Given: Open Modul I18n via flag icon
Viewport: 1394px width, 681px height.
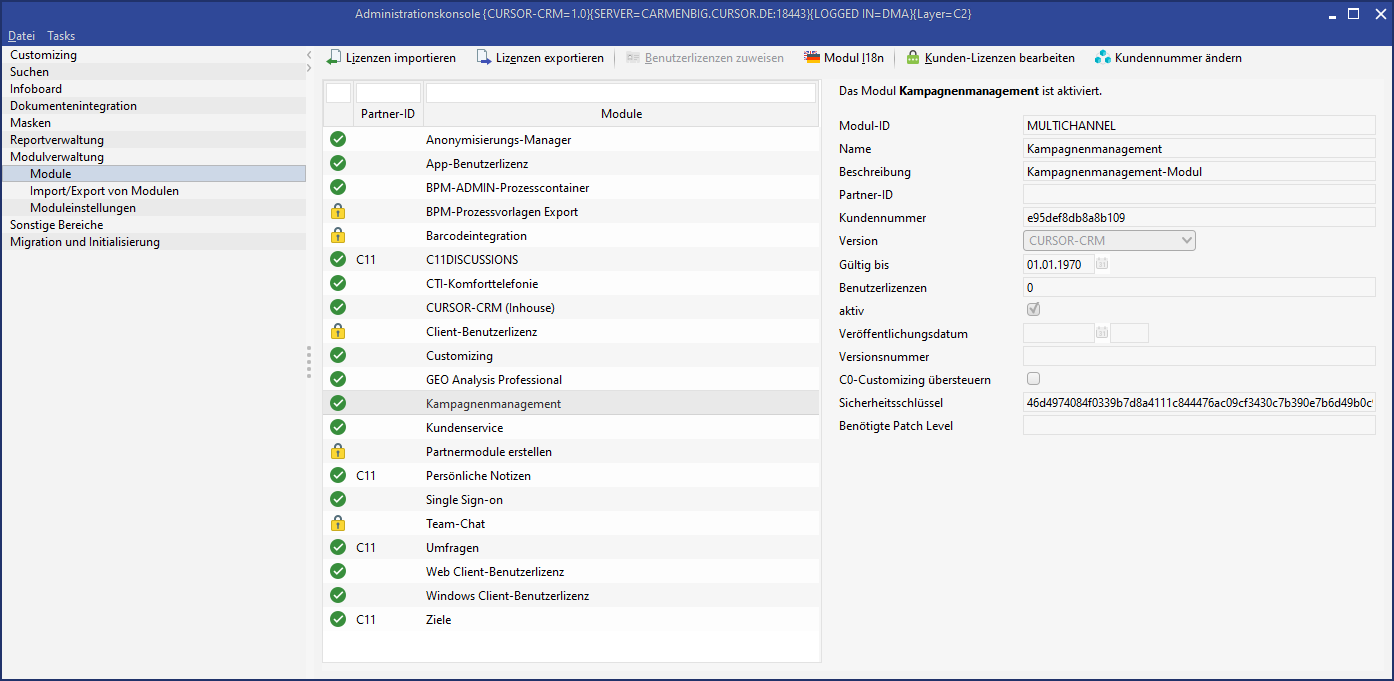Looking at the screenshot, I should tap(812, 58).
